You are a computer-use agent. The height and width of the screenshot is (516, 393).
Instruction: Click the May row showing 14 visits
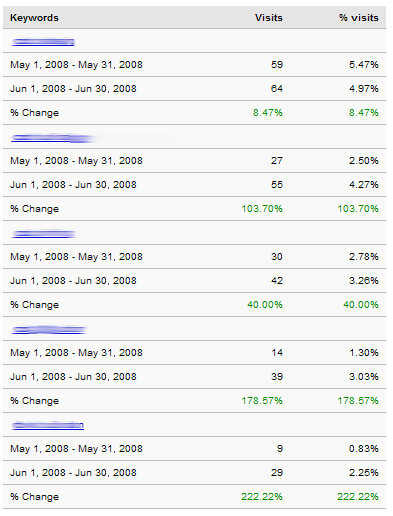click(195, 353)
